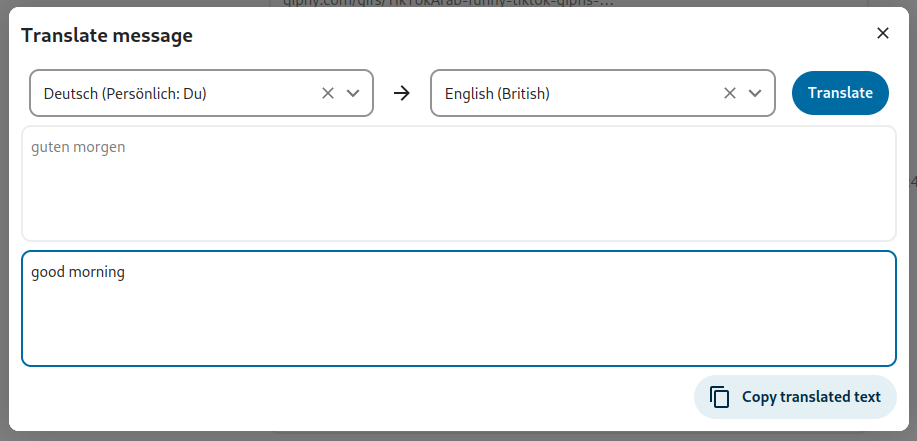Click empty dialog area left of Copy button
The height and width of the screenshot is (441, 917).
pyautogui.click(x=351, y=397)
